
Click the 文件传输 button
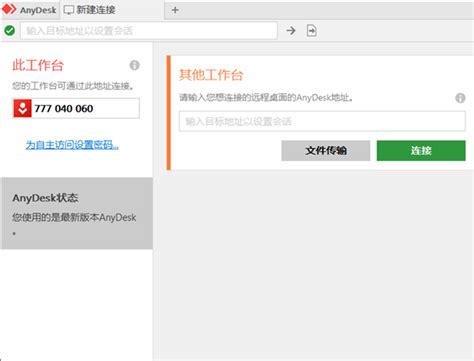pyautogui.click(x=326, y=150)
